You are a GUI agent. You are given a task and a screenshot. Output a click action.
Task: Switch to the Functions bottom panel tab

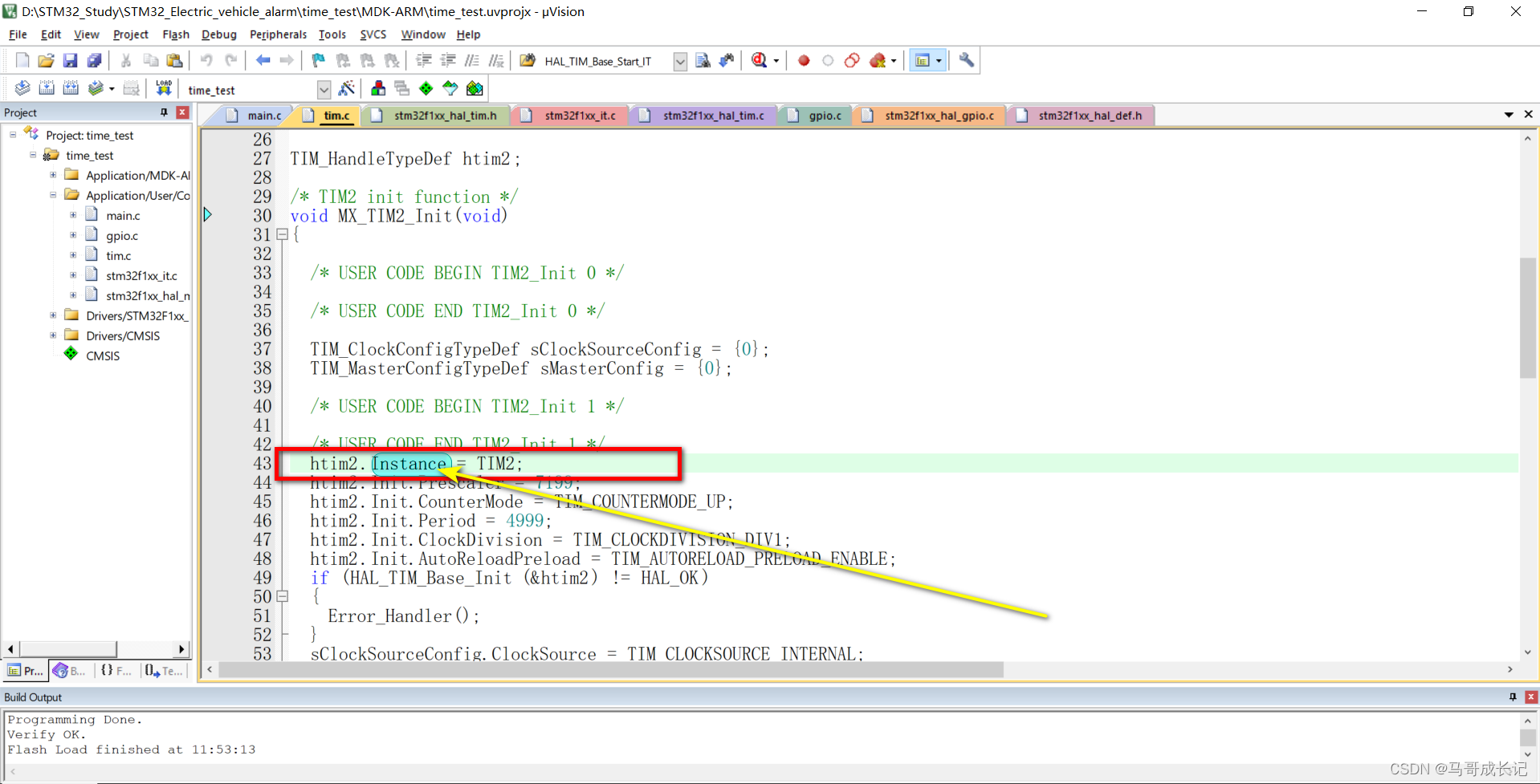(x=116, y=671)
